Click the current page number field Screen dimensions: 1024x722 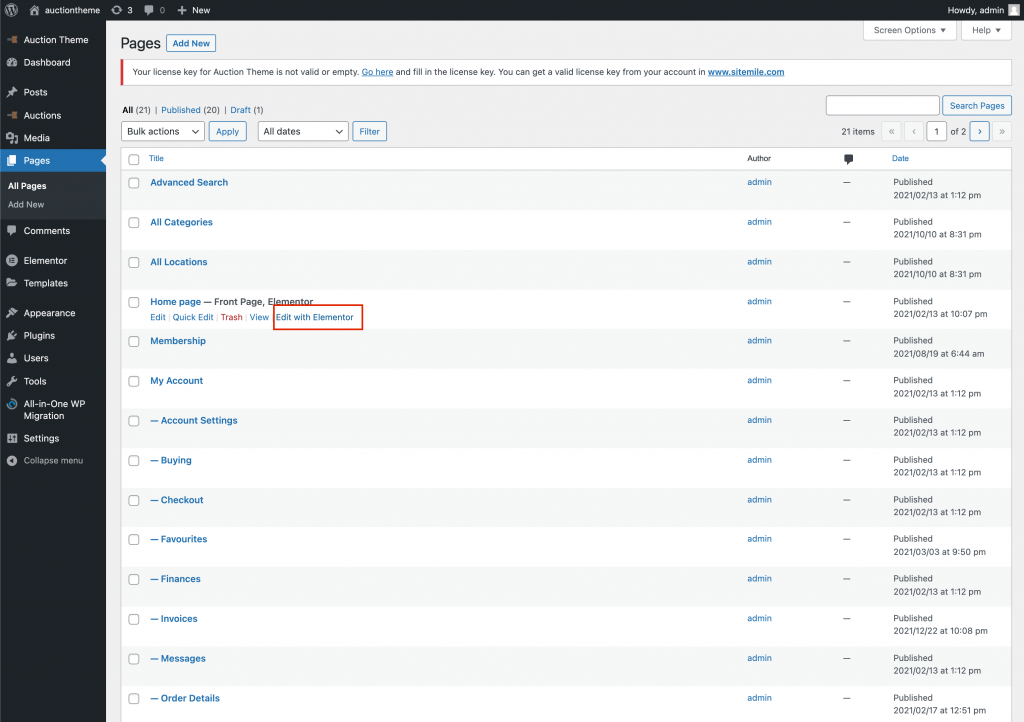point(936,131)
